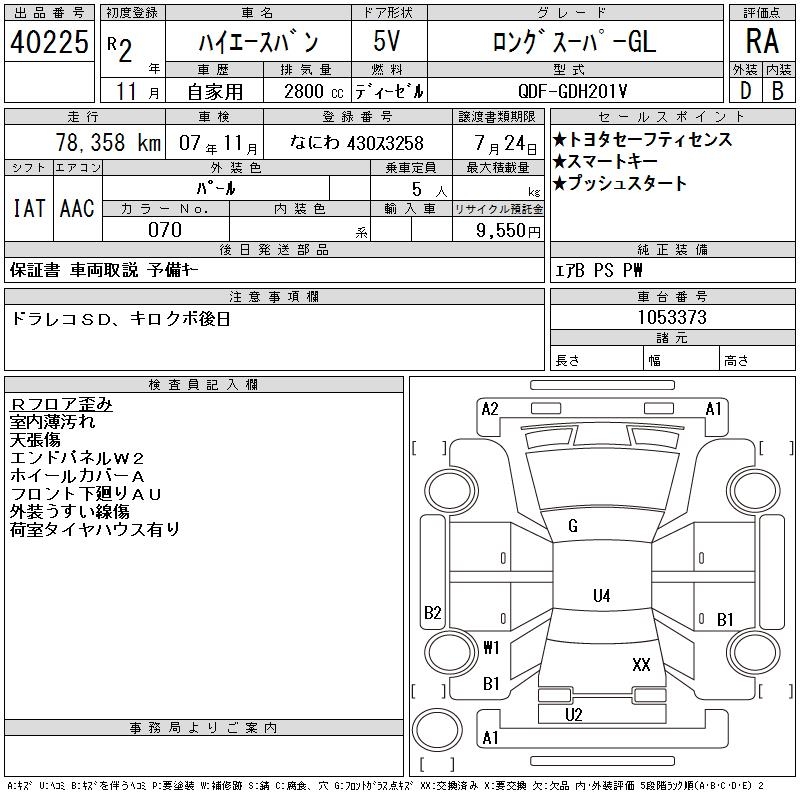Select inspector note 室内薄汚れ
Image resolution: width=800 pixels, height=800 pixels.
[x=52, y=422]
